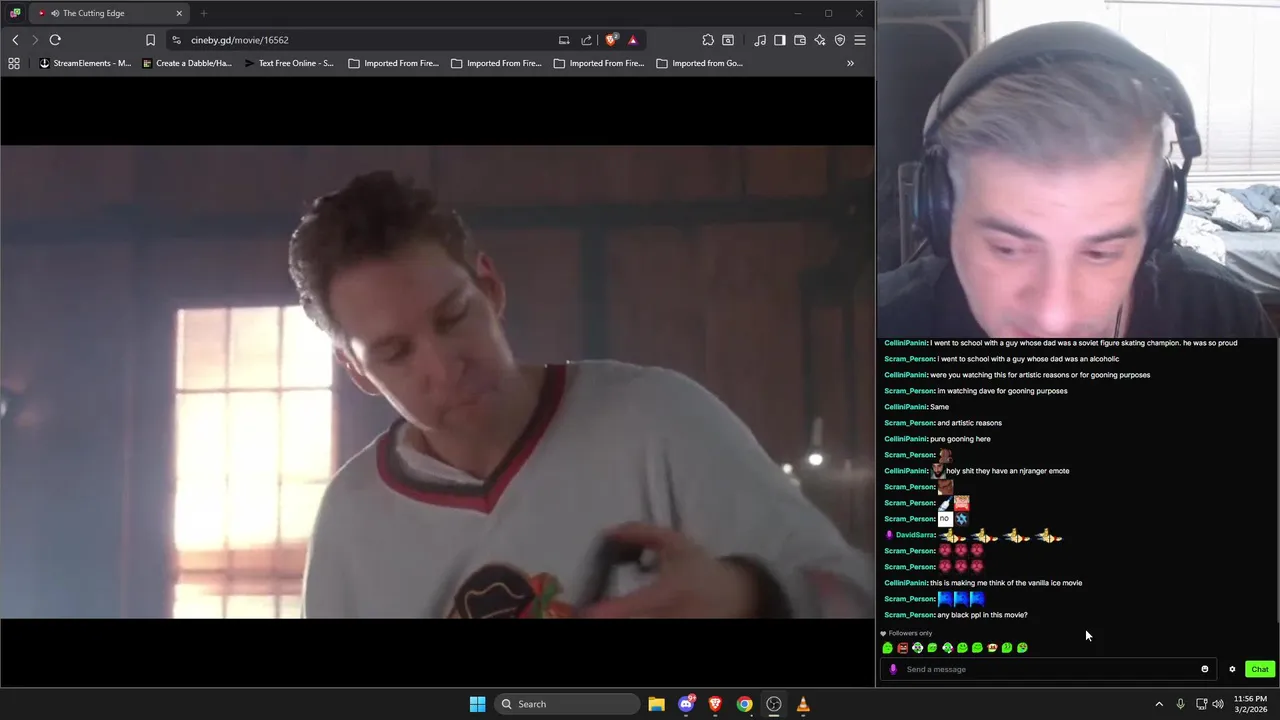This screenshot has height=720, width=1280.
Task: Select the soviet figure skating champion message
Action: [1084, 343]
